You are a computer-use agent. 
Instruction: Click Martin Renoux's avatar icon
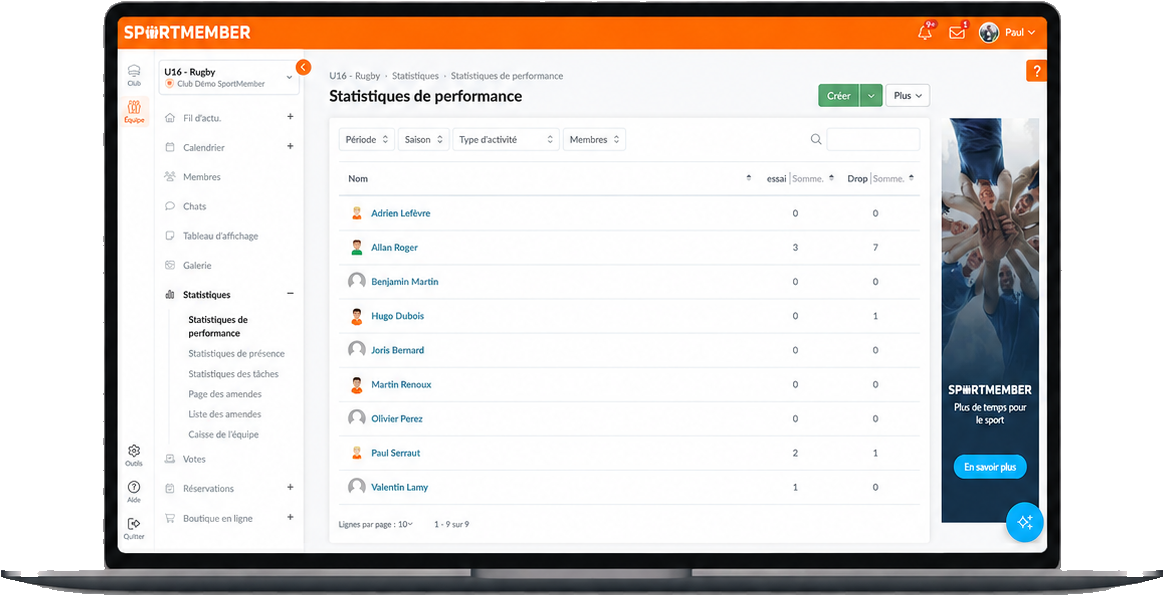[356, 384]
